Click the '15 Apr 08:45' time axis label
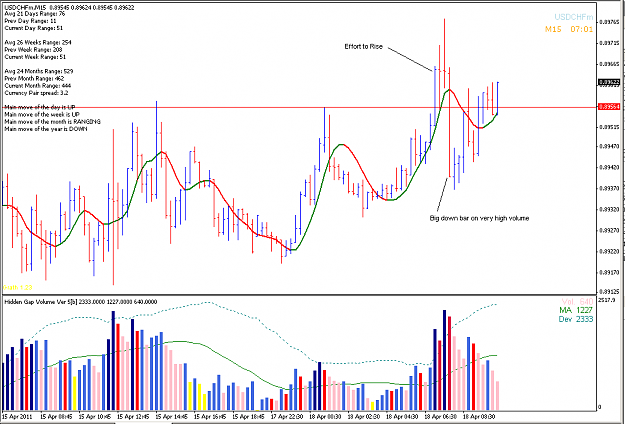The image size is (625, 424). [x=56, y=416]
